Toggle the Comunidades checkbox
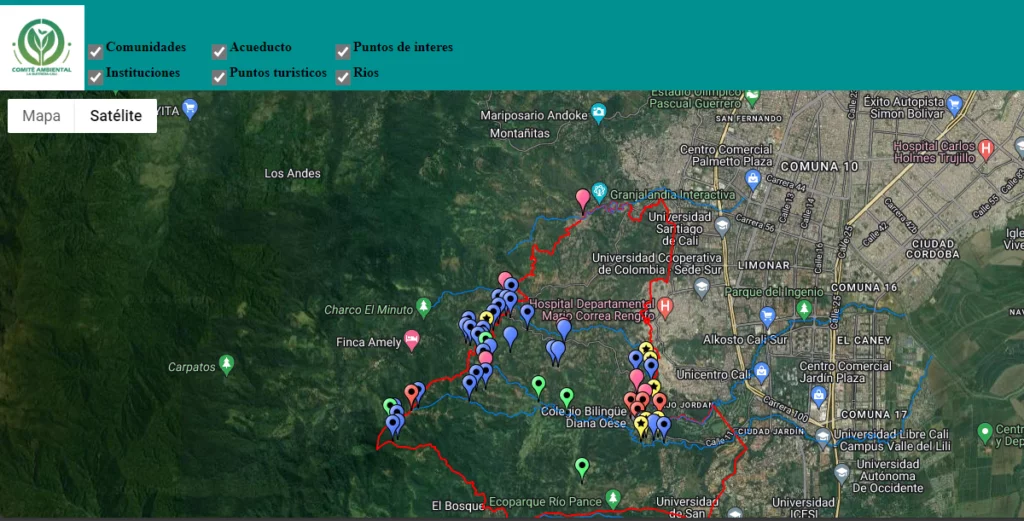 (96, 52)
